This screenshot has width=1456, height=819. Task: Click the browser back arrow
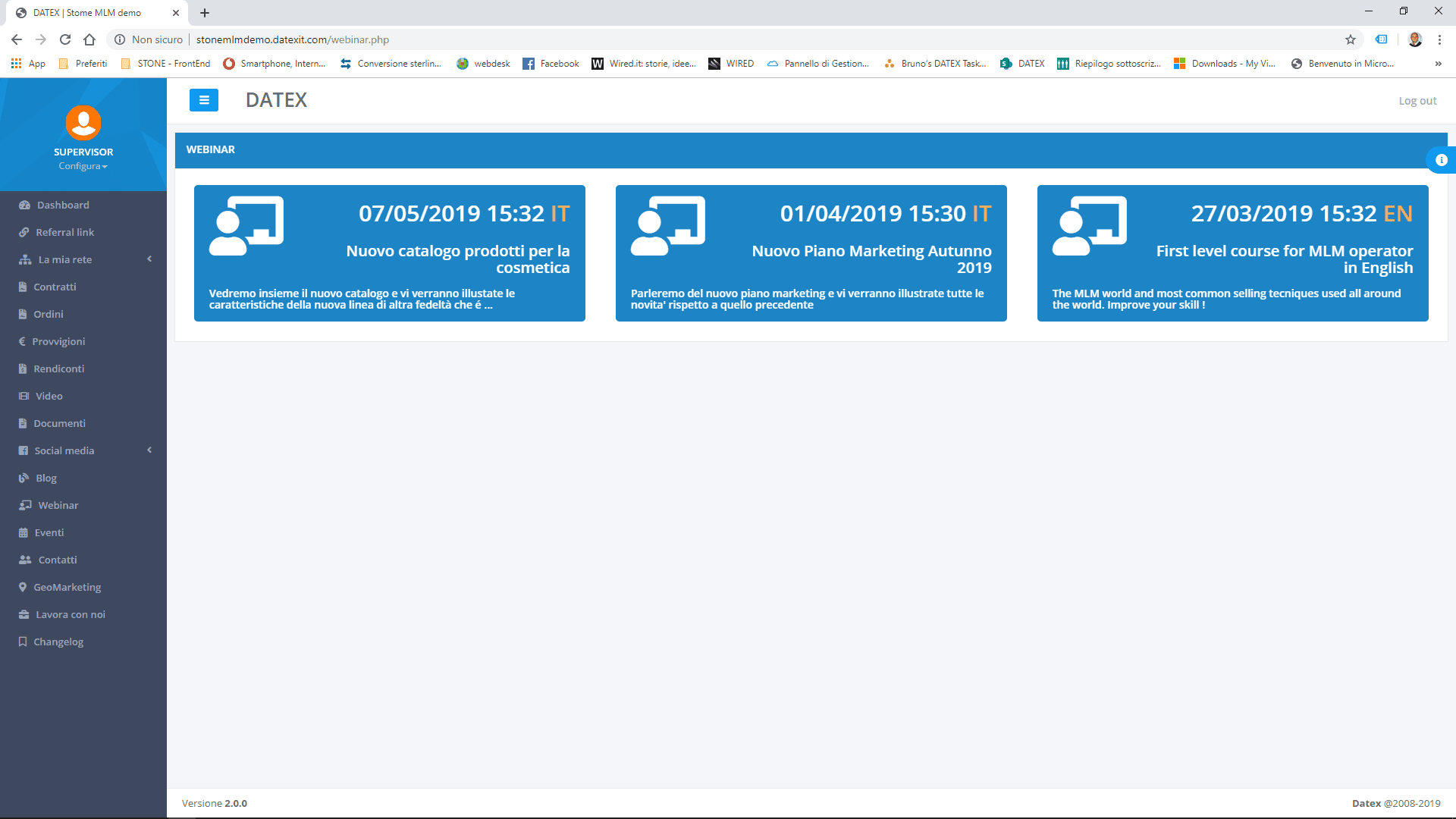click(x=17, y=39)
